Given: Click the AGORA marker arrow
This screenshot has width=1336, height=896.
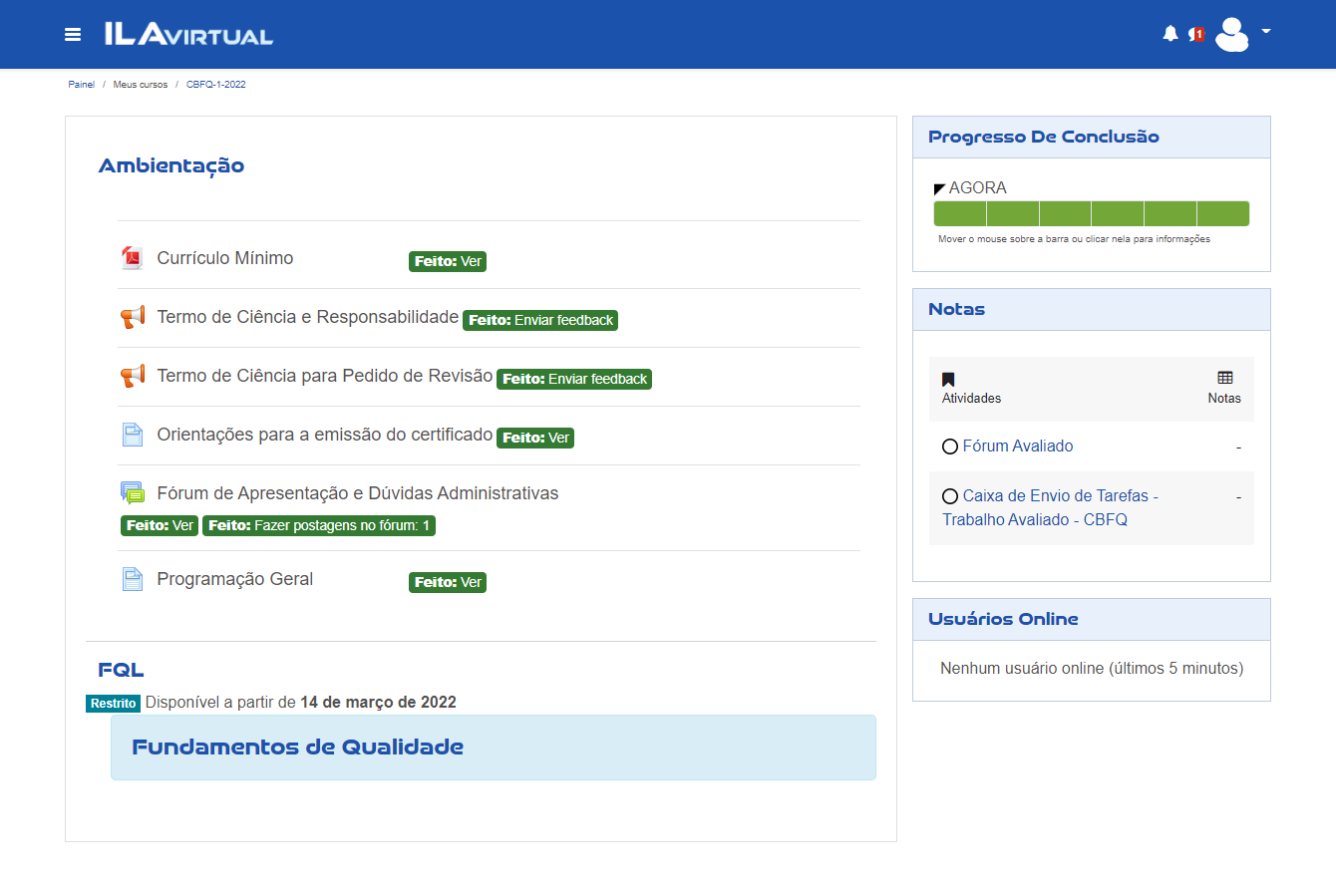Looking at the screenshot, I should tap(939, 188).
